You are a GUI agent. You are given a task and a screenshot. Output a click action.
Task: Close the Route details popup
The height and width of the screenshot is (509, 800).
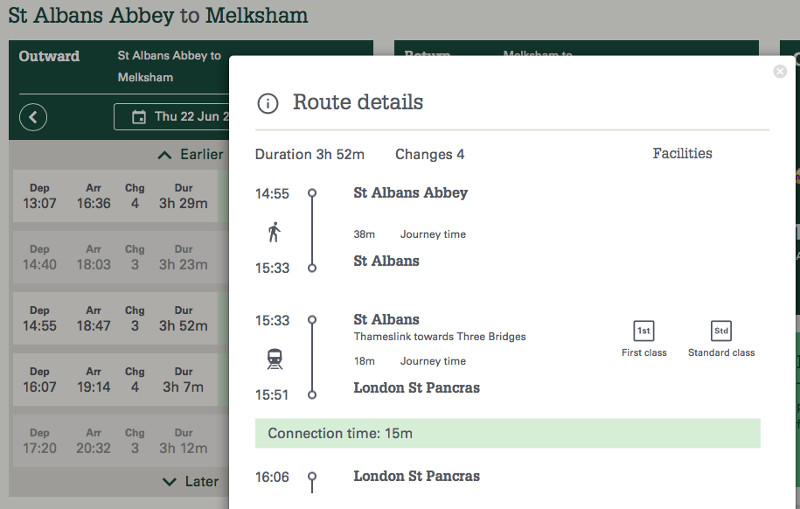(x=780, y=72)
